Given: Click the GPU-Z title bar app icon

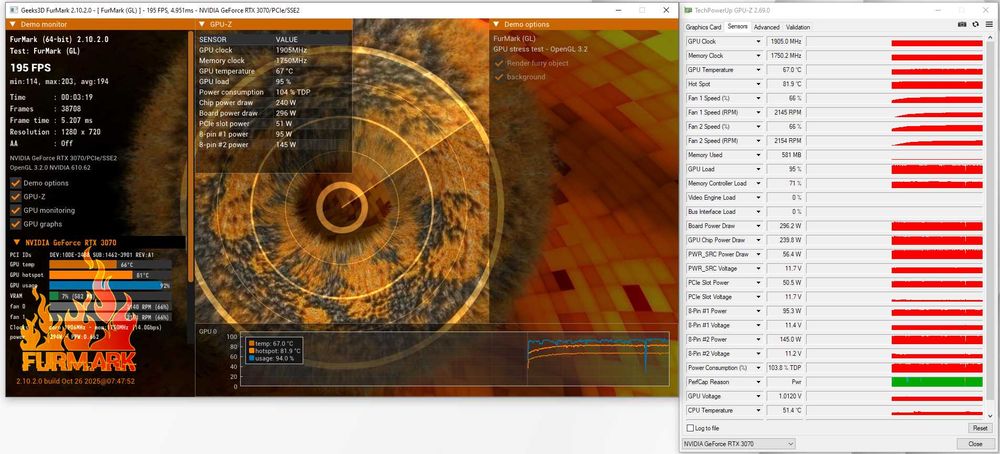Looking at the screenshot, I should pyautogui.click(x=688, y=10).
